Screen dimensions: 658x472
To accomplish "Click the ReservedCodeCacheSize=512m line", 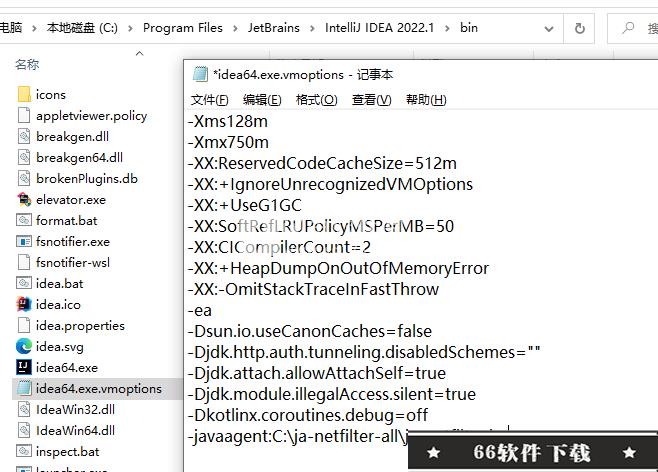I will 322,163.
